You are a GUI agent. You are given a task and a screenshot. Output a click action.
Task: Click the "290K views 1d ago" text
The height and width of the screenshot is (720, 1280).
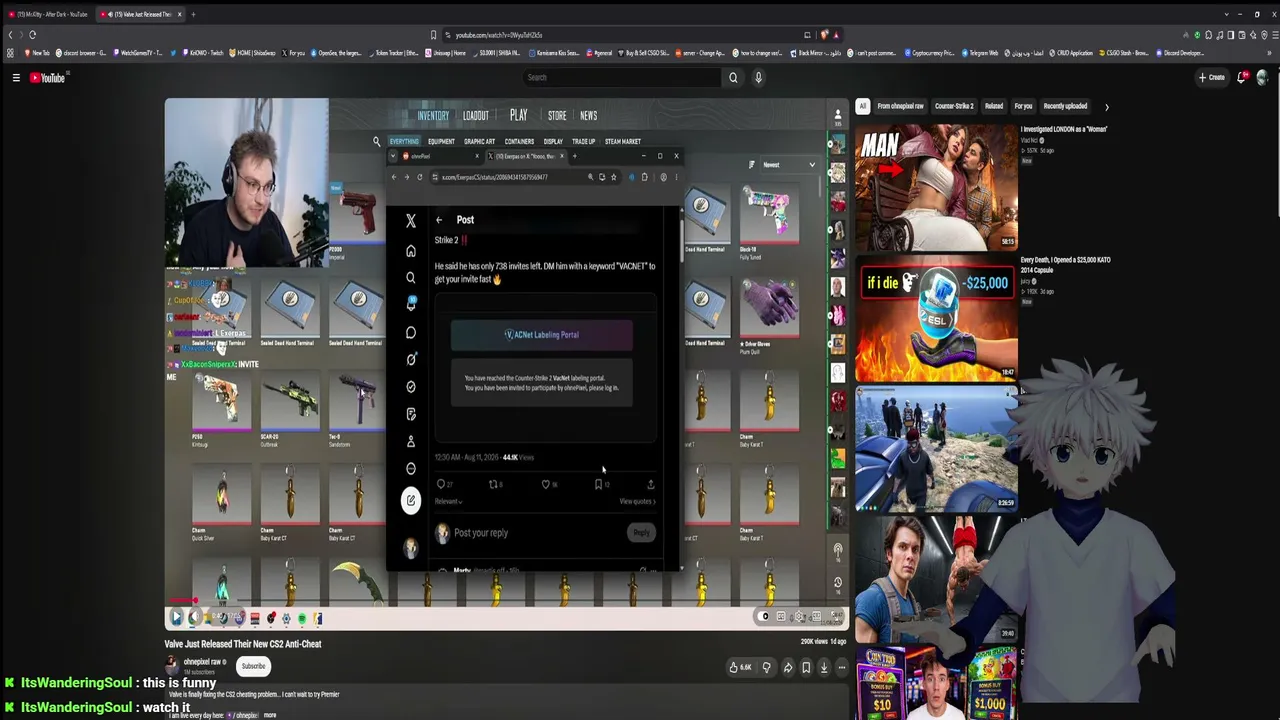click(x=823, y=642)
